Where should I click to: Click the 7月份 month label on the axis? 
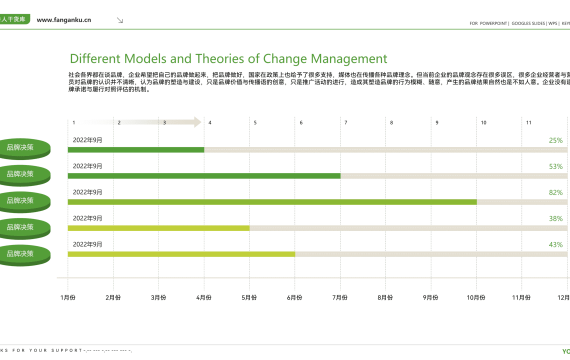click(340, 297)
